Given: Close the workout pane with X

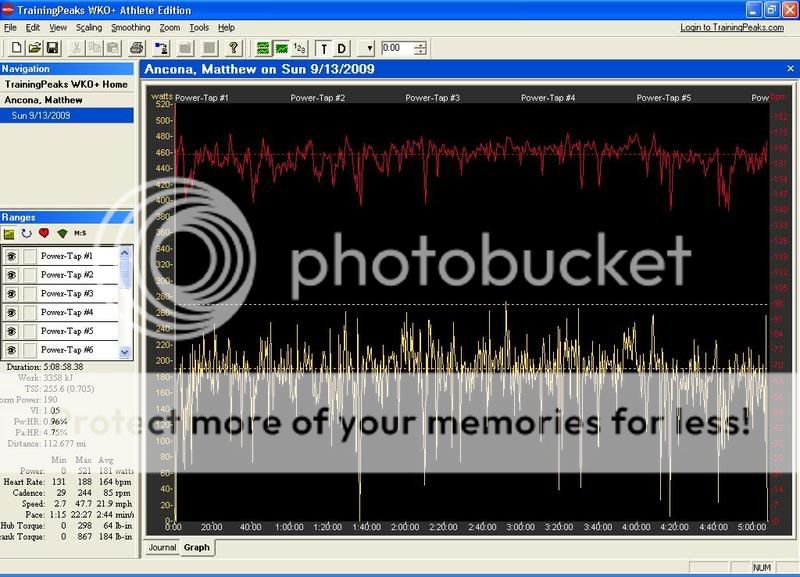Looking at the screenshot, I should (x=790, y=68).
